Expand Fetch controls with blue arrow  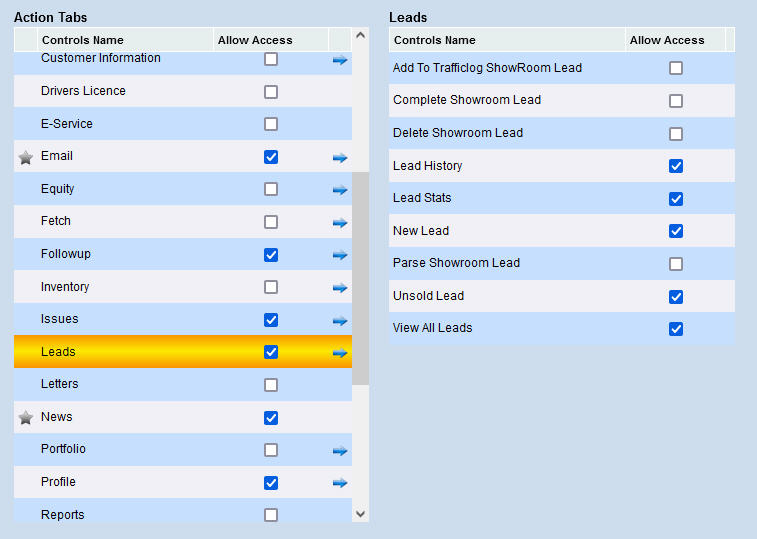[x=340, y=222]
